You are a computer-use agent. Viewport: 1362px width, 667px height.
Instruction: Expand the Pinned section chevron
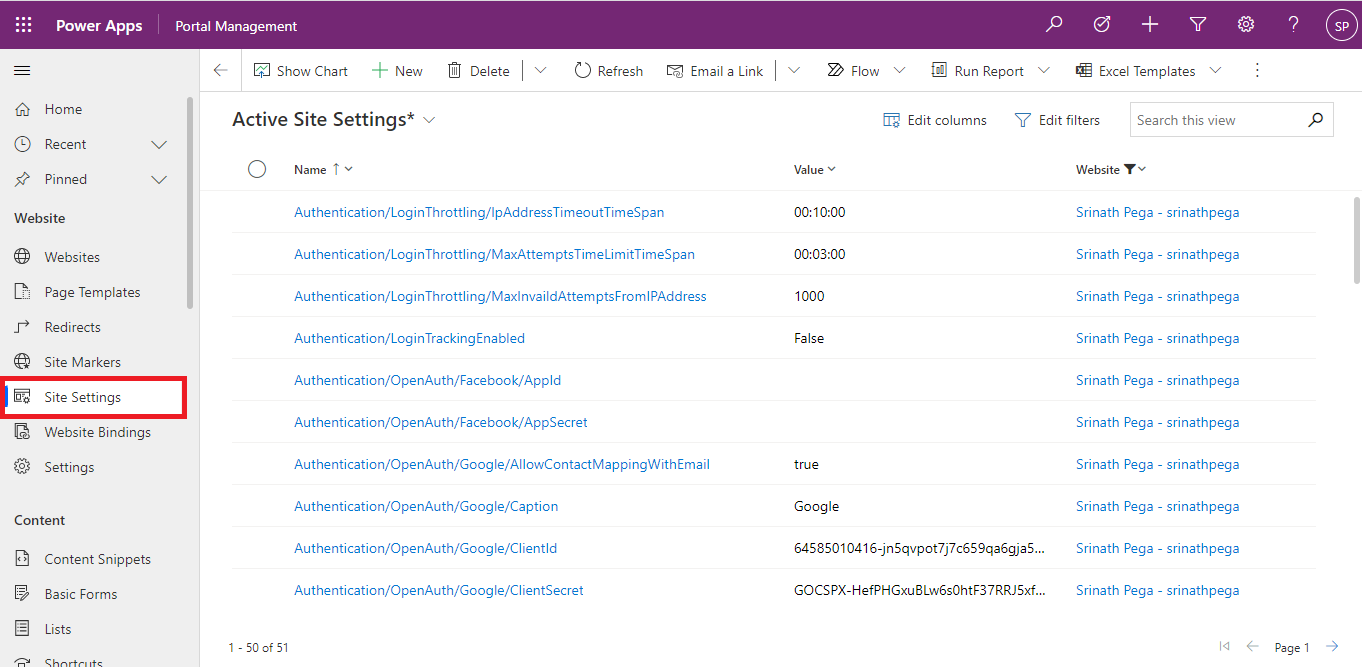(159, 180)
